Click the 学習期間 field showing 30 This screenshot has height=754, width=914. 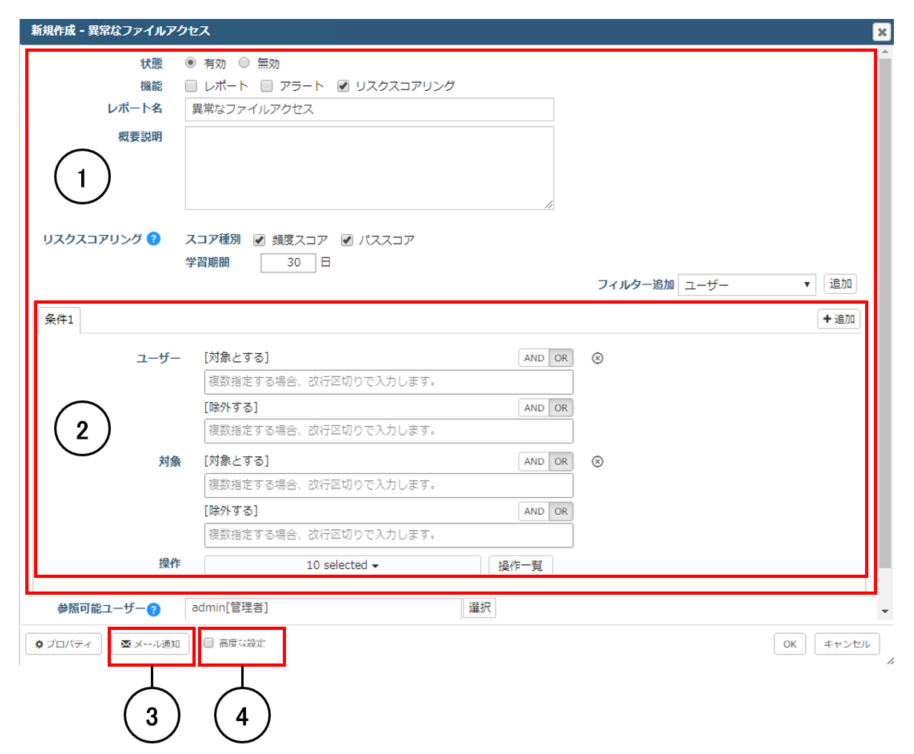(288, 263)
